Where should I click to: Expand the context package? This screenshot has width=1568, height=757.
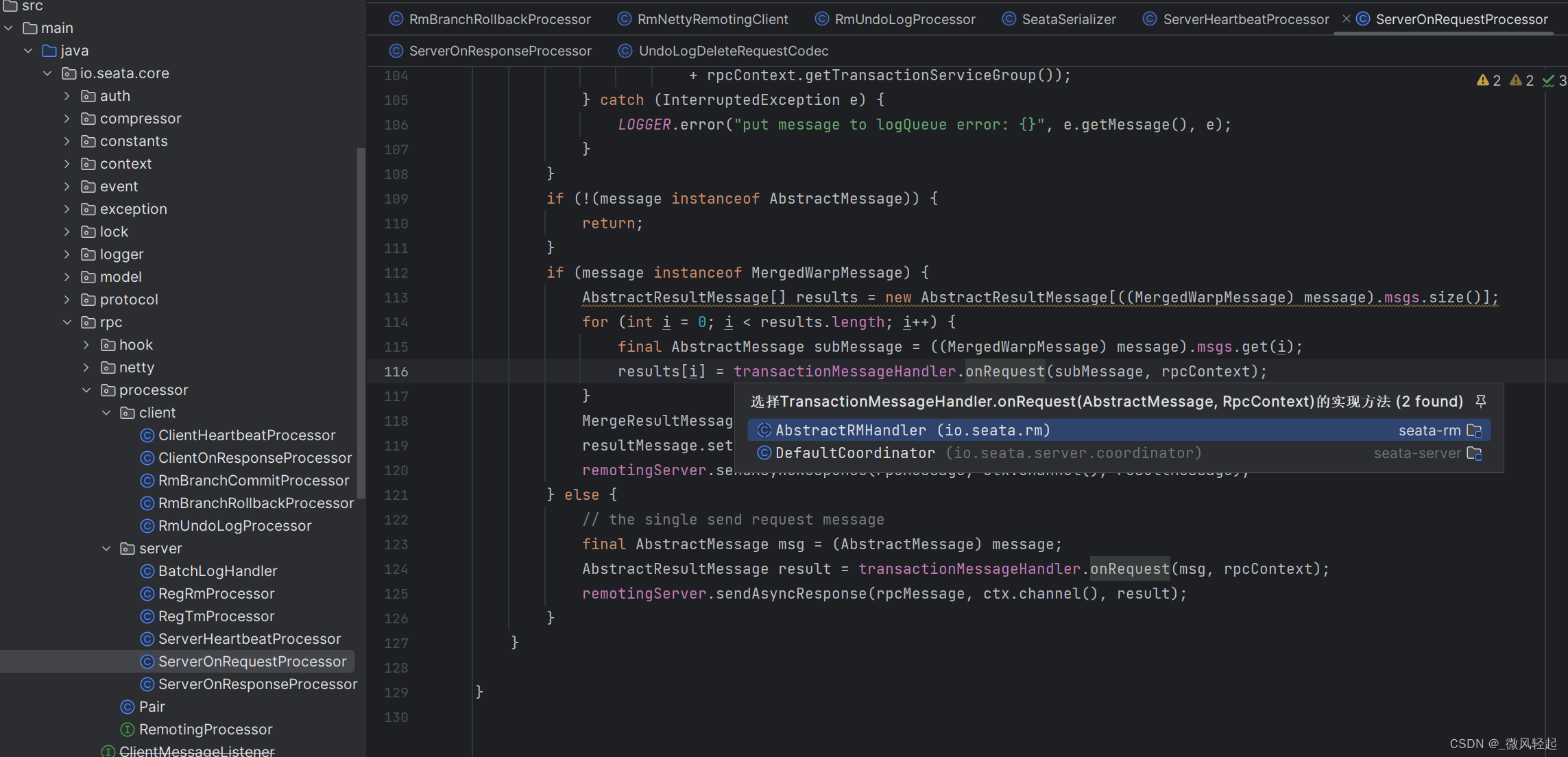[67, 164]
